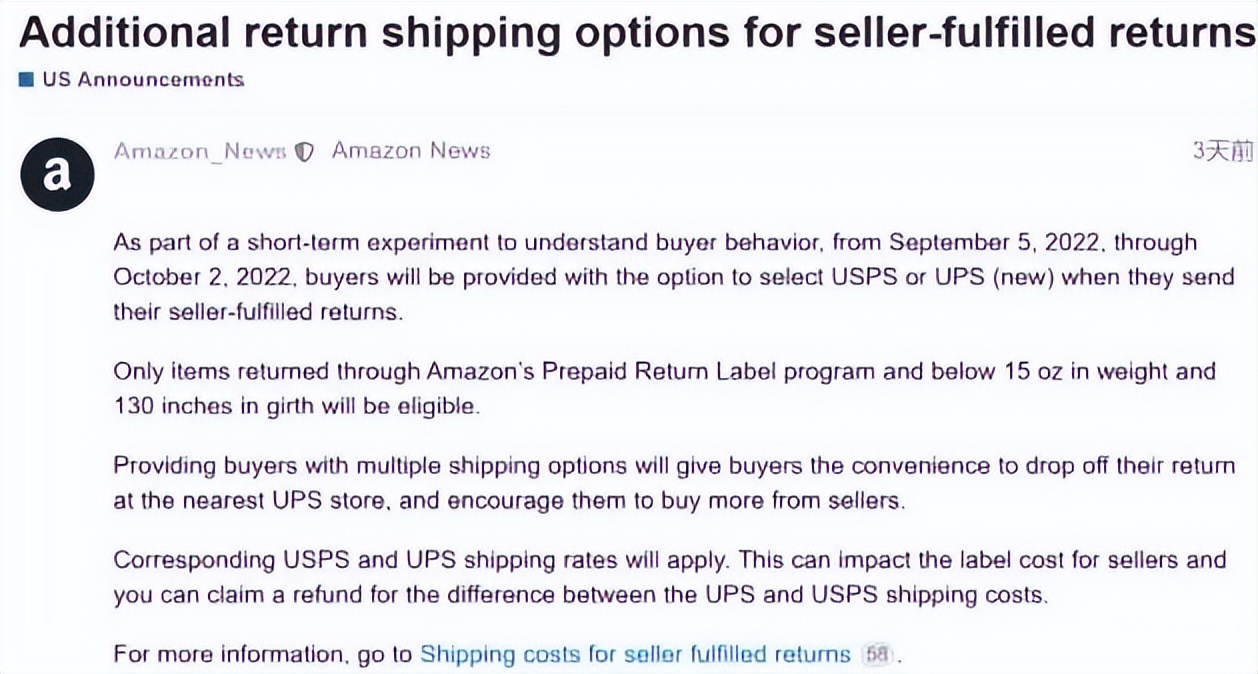Click the "October 2, 2022" date text
The height and width of the screenshot is (674, 1258).
click(x=204, y=277)
